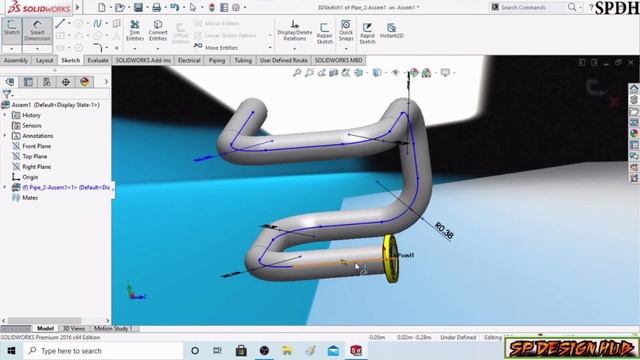Open the Smart Dimension dropdown arrow
The height and width of the screenshot is (360, 640).
(37, 49)
